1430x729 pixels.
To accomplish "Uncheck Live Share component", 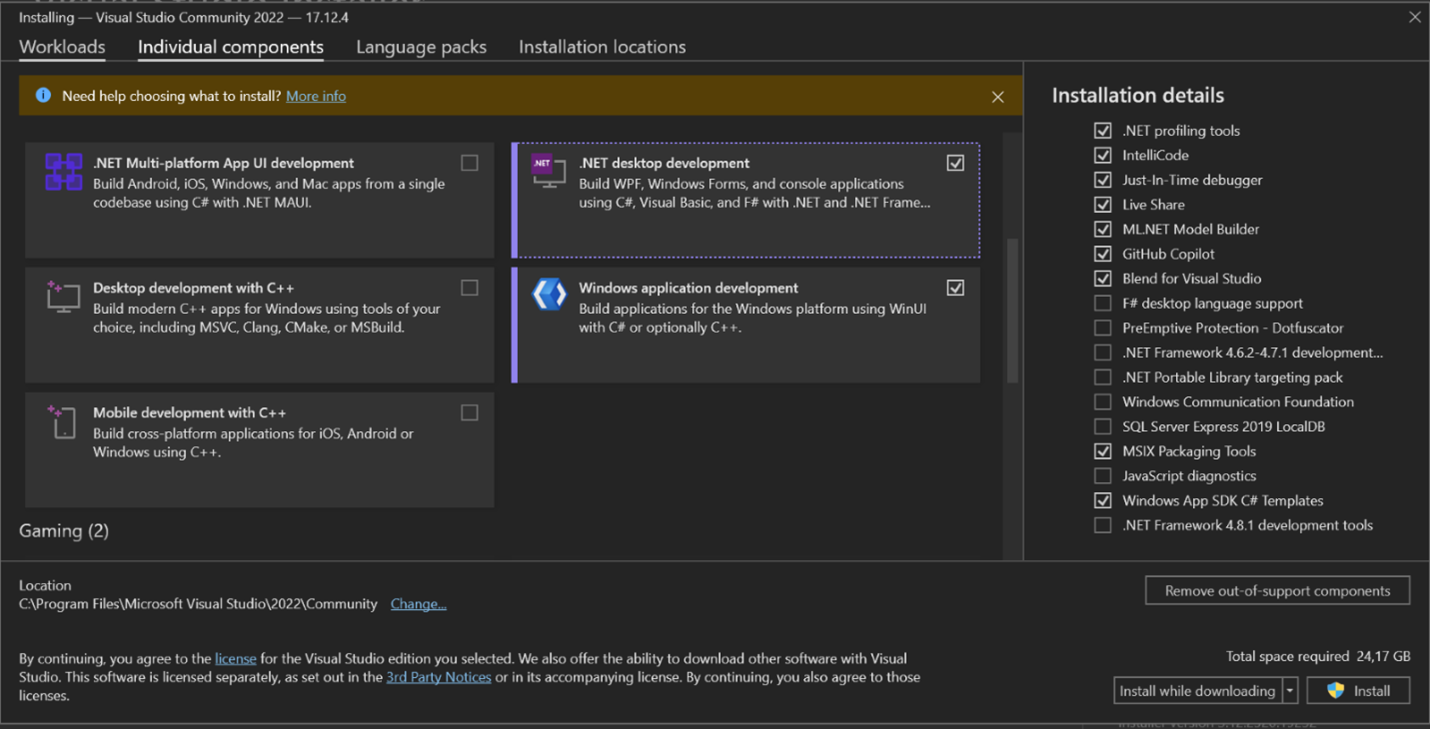I will tap(1102, 204).
